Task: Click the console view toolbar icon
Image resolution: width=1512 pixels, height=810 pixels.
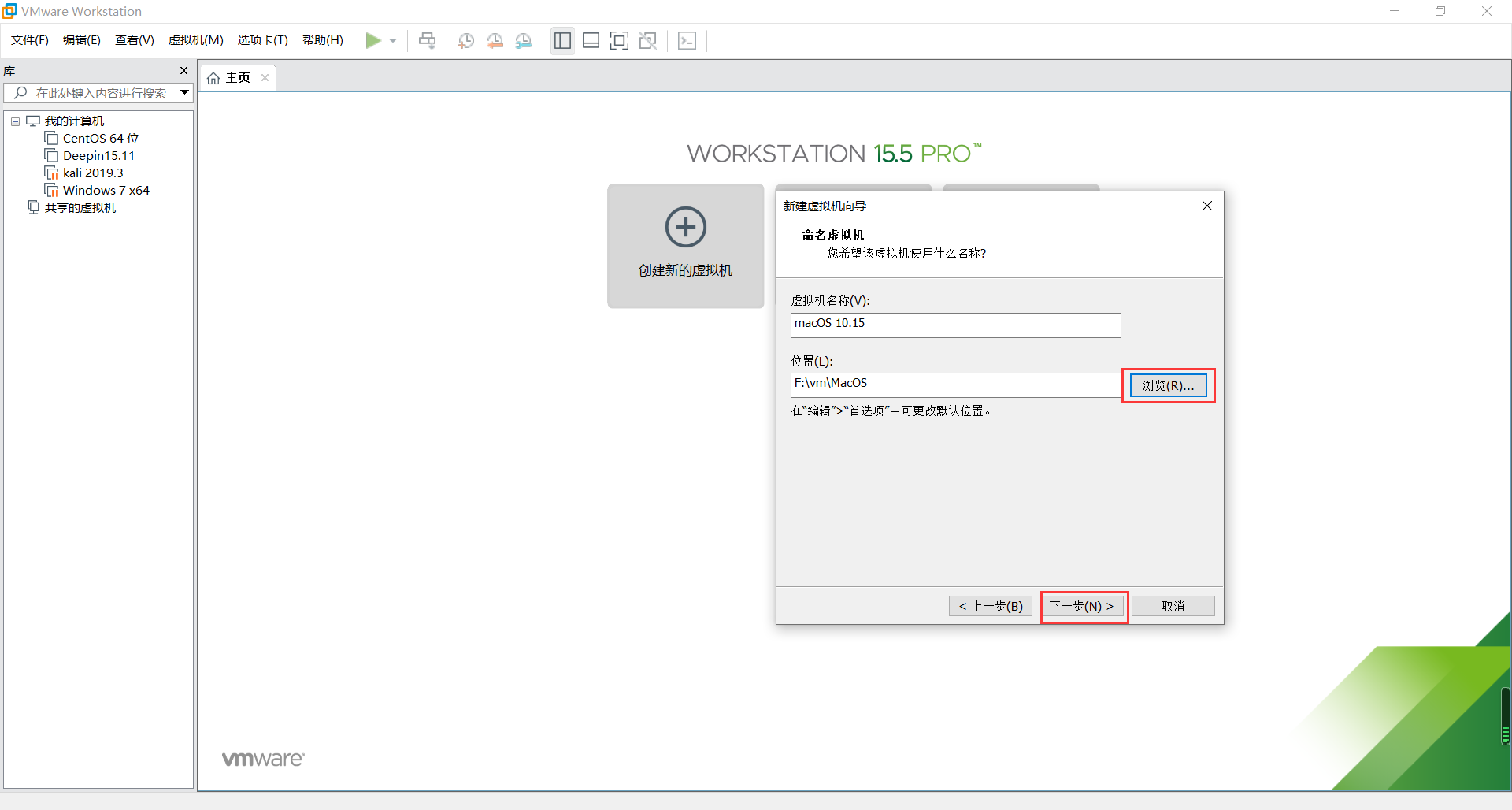Action: pos(687,40)
